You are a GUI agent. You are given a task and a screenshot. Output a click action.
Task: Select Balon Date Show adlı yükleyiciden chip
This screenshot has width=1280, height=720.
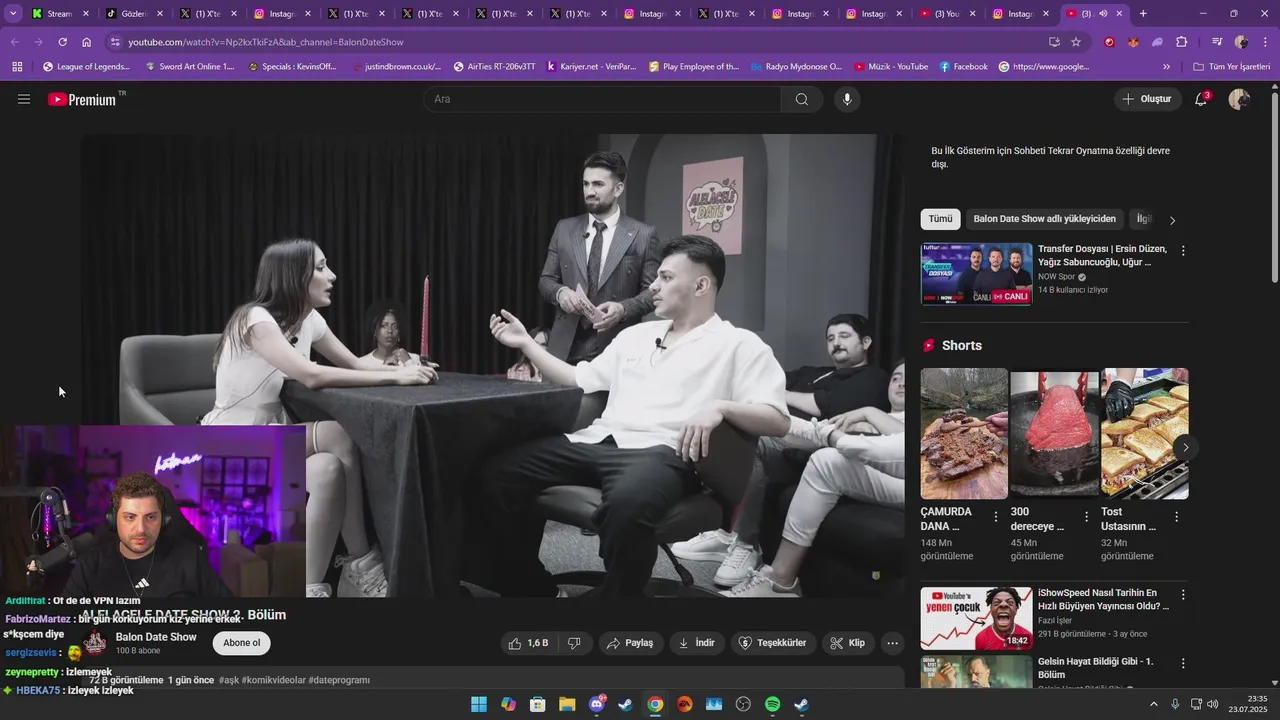click(x=1044, y=219)
